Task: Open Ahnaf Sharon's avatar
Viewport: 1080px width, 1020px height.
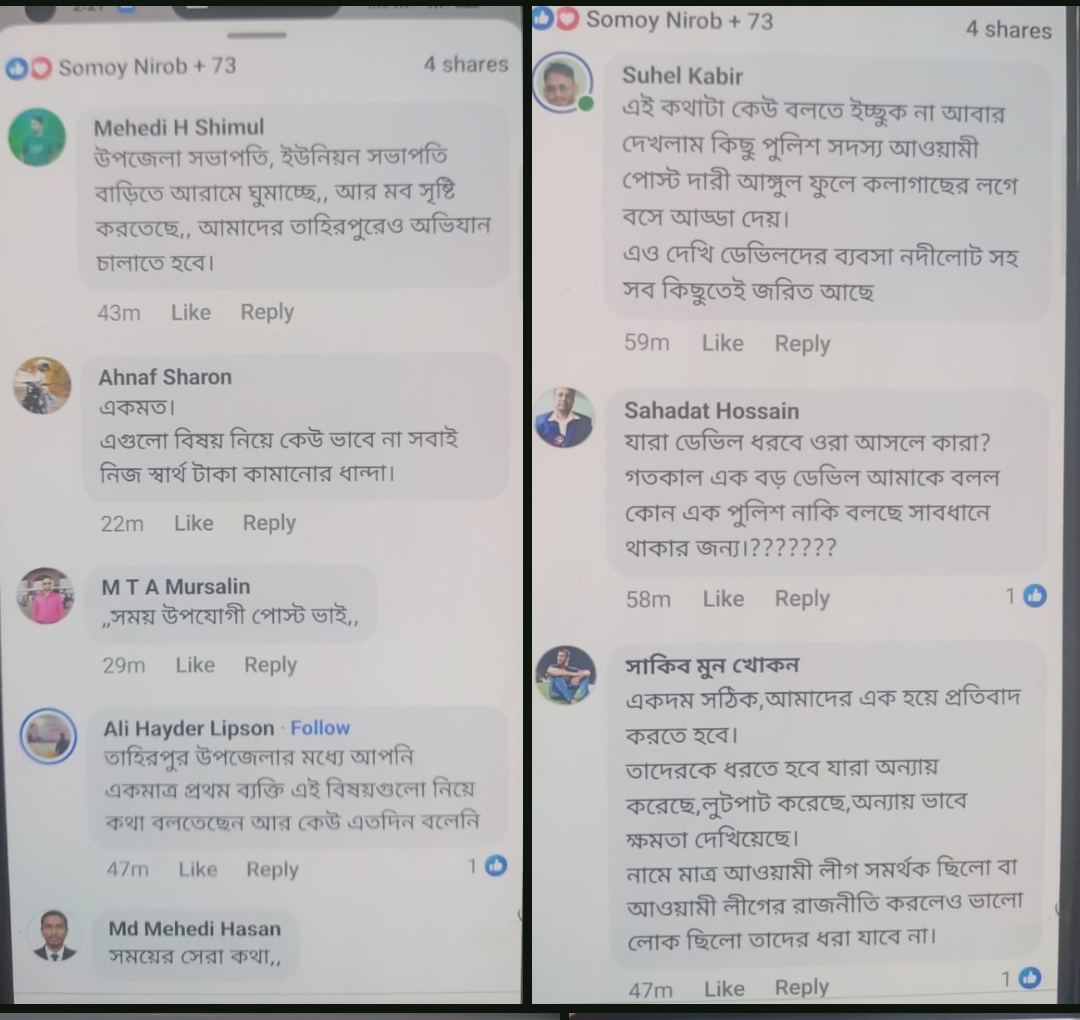Action: coord(42,386)
